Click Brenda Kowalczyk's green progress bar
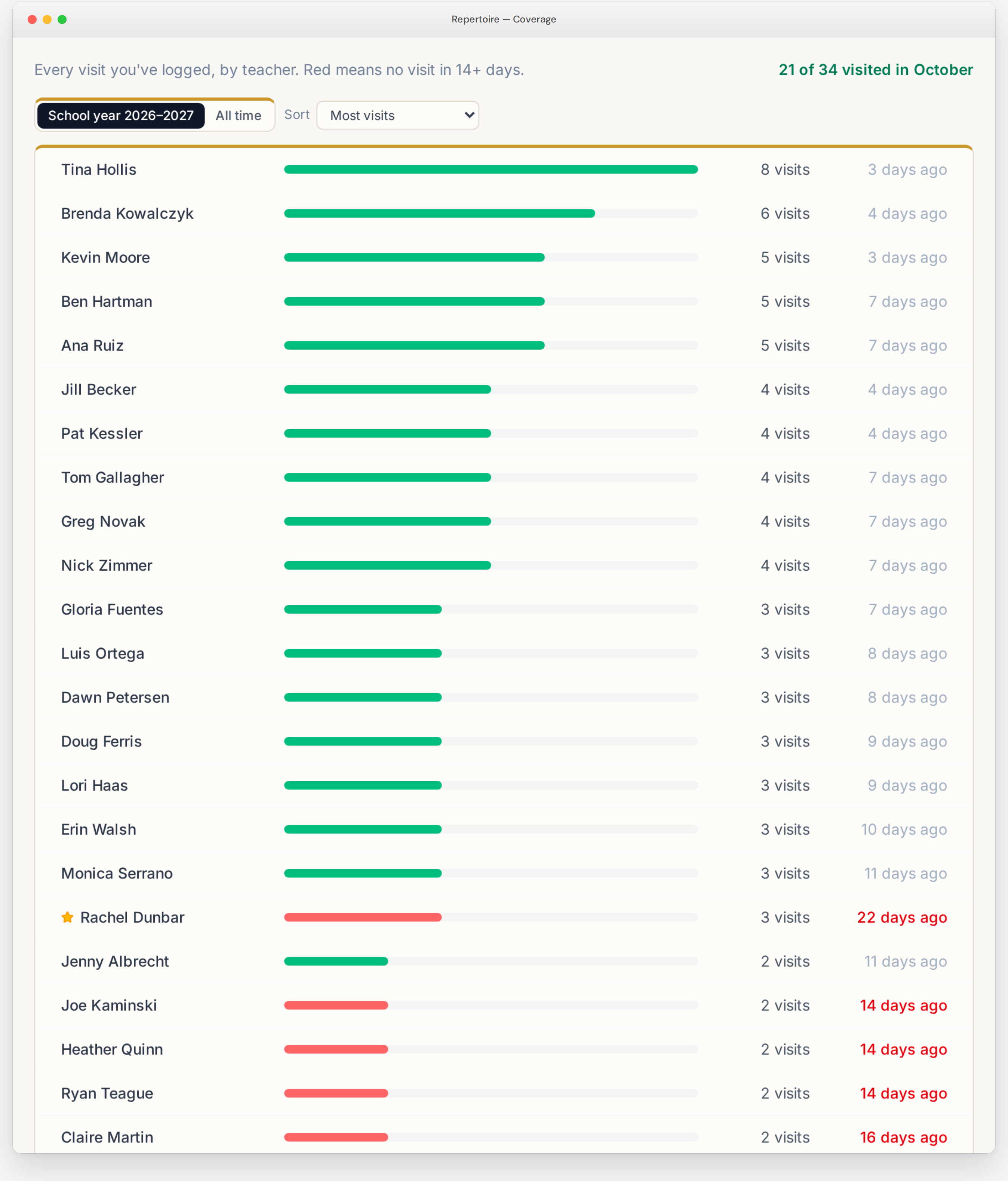 pyautogui.click(x=439, y=214)
